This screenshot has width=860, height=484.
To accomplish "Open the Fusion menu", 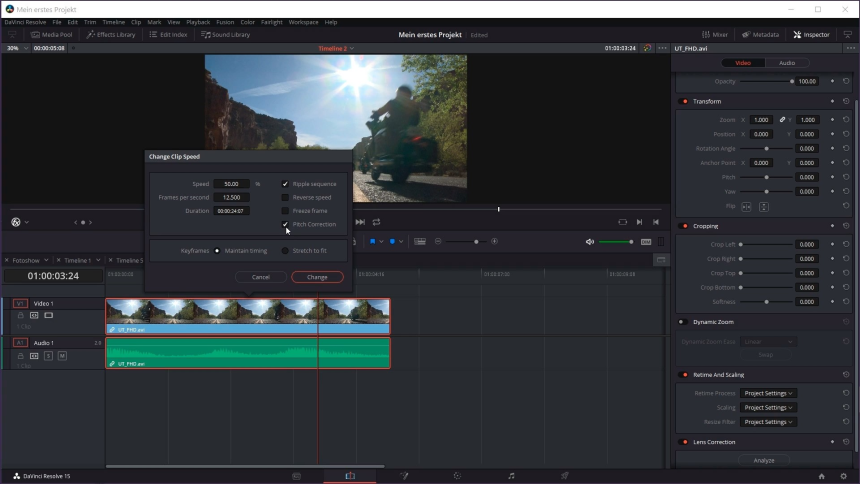I will [225, 22].
